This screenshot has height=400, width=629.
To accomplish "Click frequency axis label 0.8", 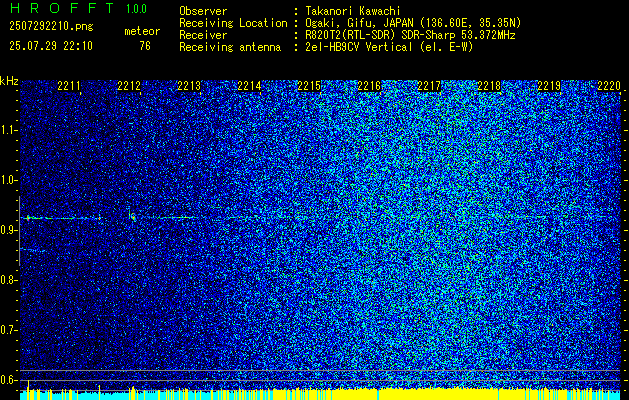I will coord(9,280).
